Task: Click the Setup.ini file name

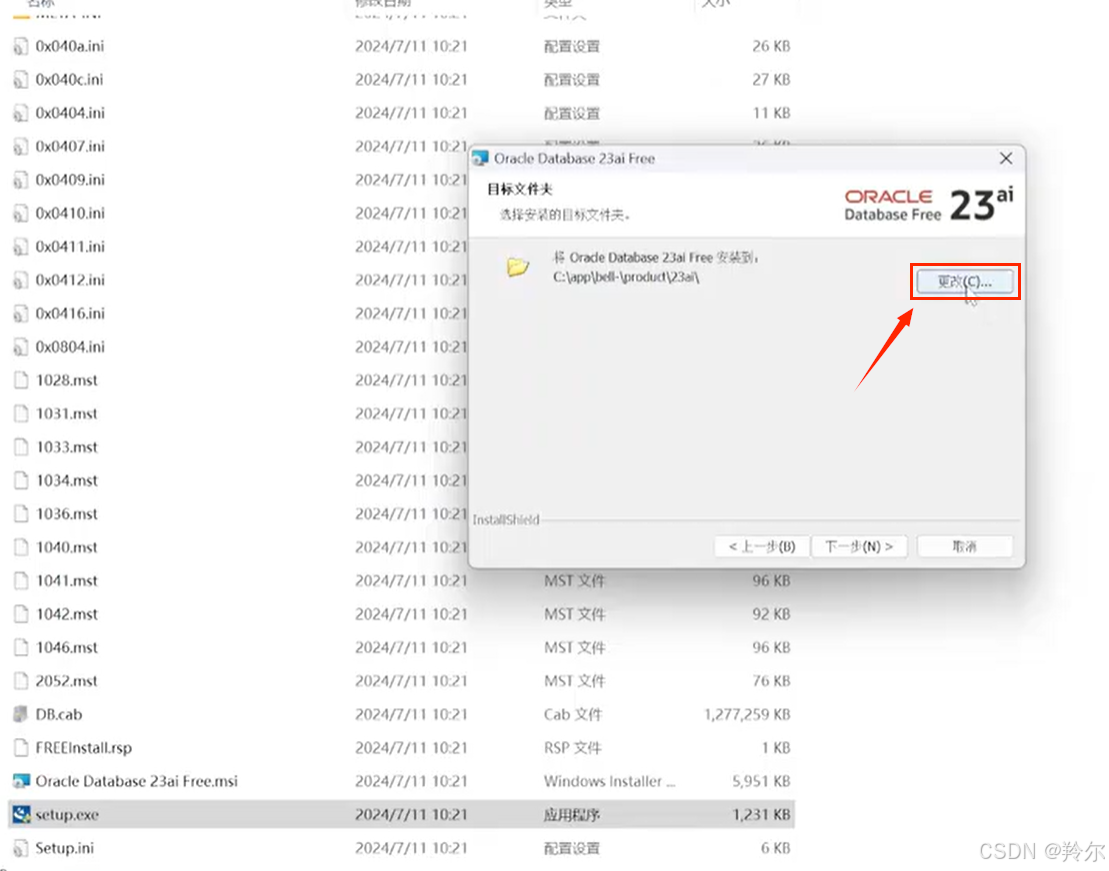Action: [64, 848]
